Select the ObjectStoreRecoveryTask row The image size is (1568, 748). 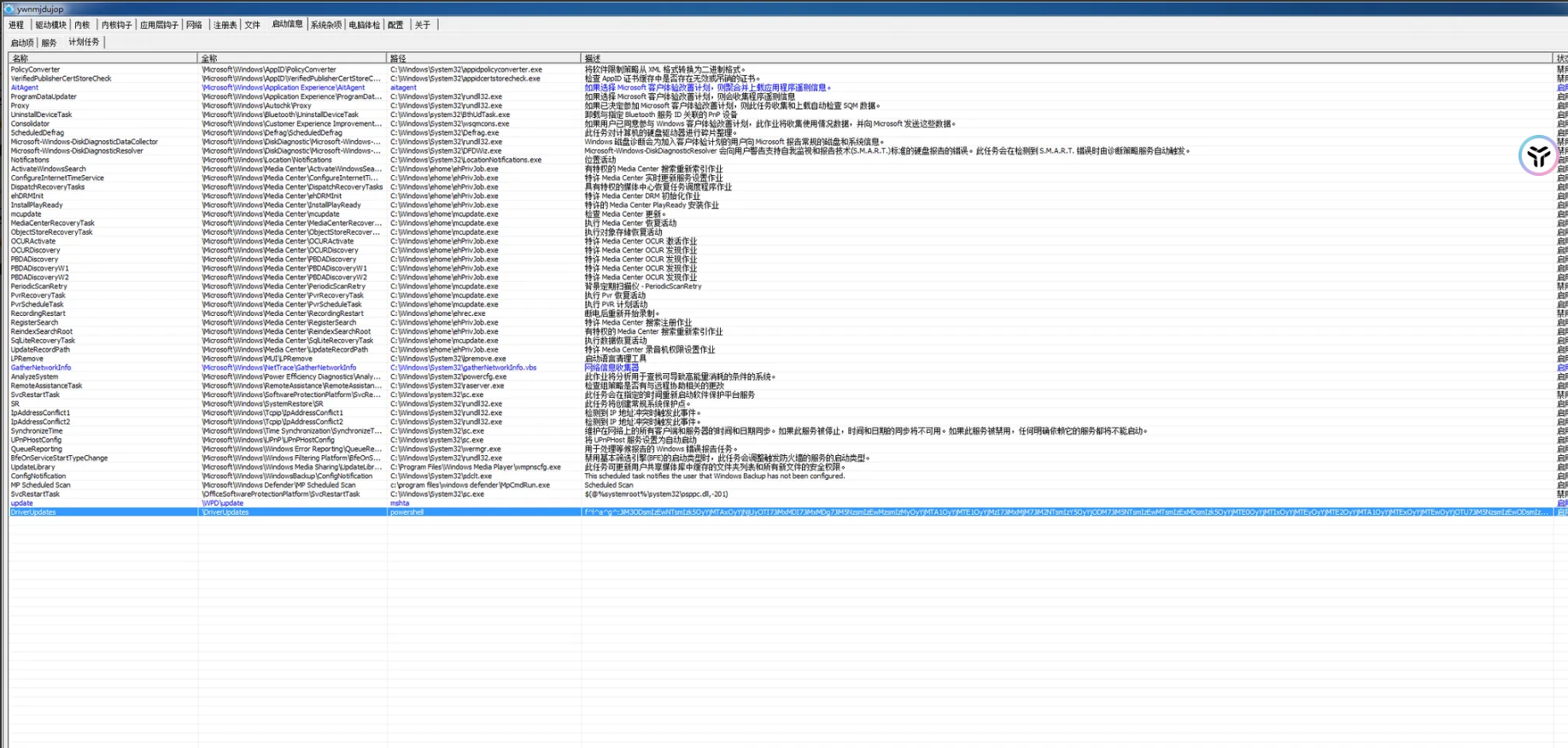(x=787, y=232)
